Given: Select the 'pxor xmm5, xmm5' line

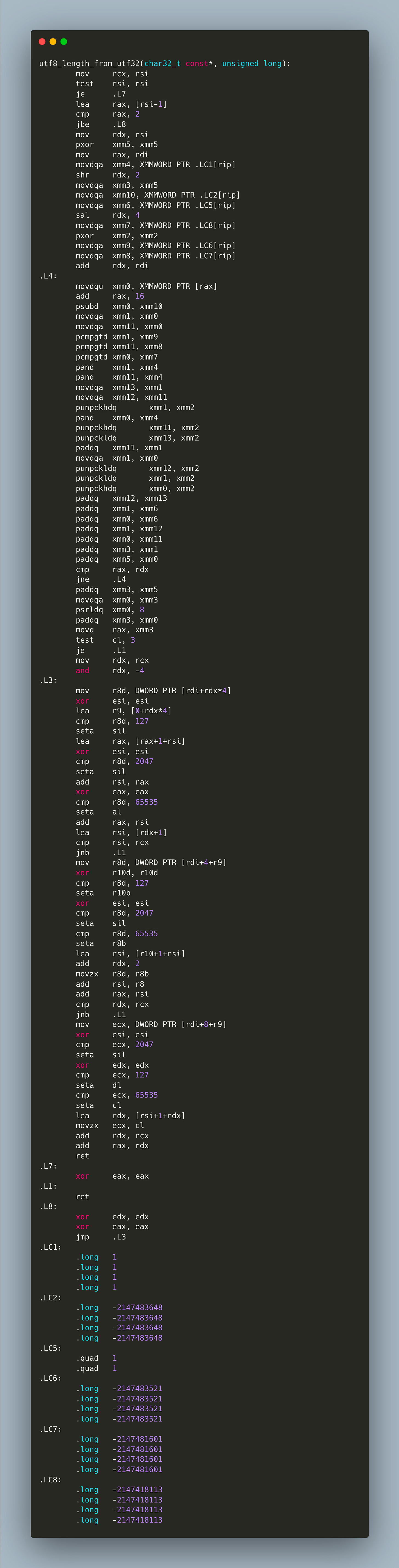Looking at the screenshot, I should pos(117,144).
